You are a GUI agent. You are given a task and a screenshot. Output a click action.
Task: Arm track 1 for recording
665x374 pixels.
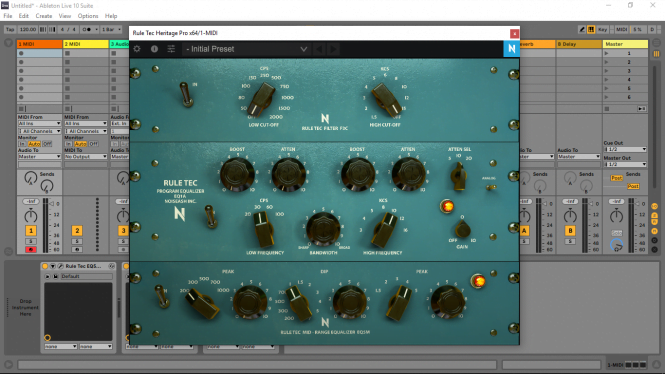[x=31, y=249]
